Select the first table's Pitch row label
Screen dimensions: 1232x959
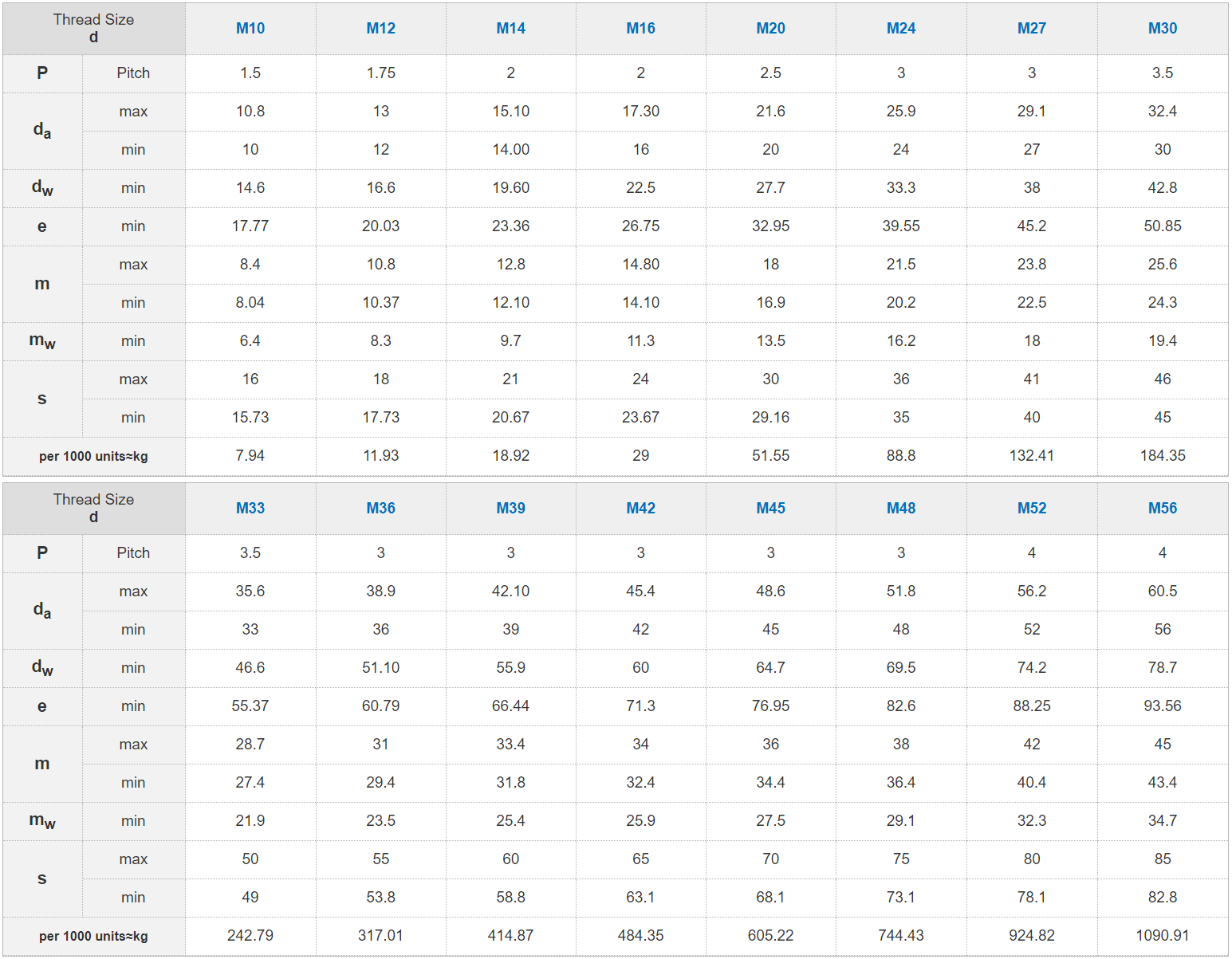(x=133, y=73)
